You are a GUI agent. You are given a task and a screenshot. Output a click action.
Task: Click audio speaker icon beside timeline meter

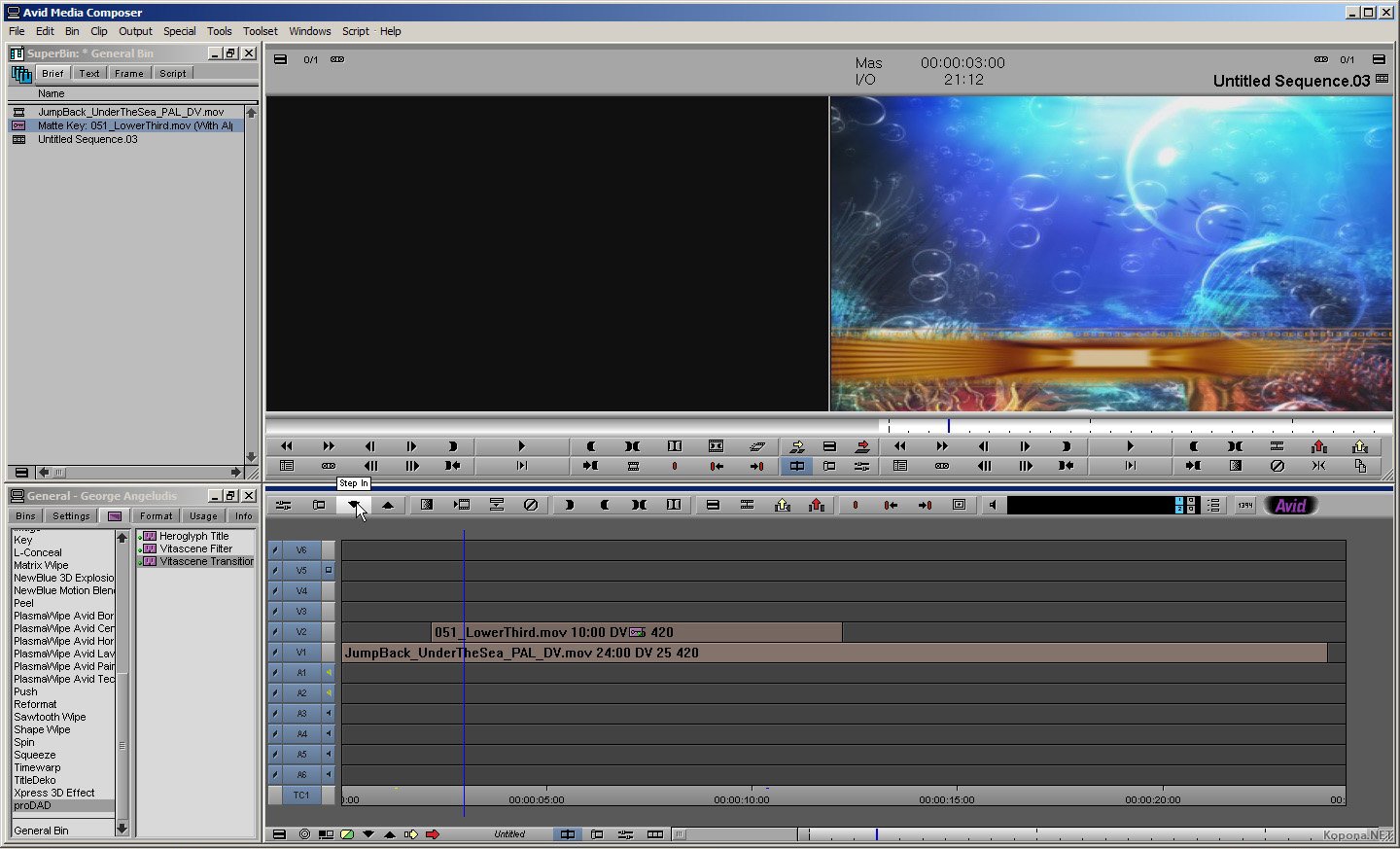pyautogui.click(x=992, y=505)
